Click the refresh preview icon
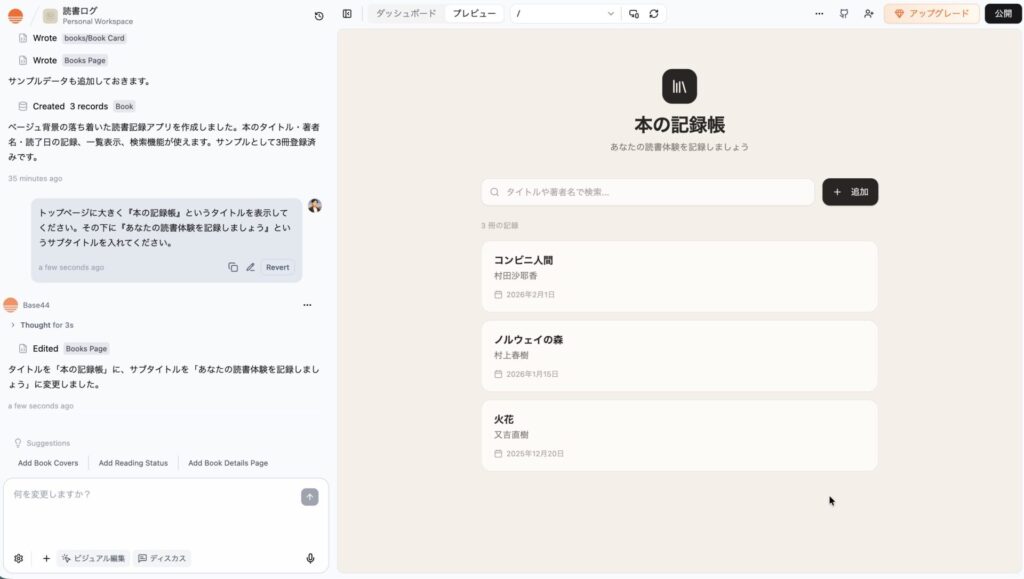The image size is (1024, 579). (x=654, y=14)
